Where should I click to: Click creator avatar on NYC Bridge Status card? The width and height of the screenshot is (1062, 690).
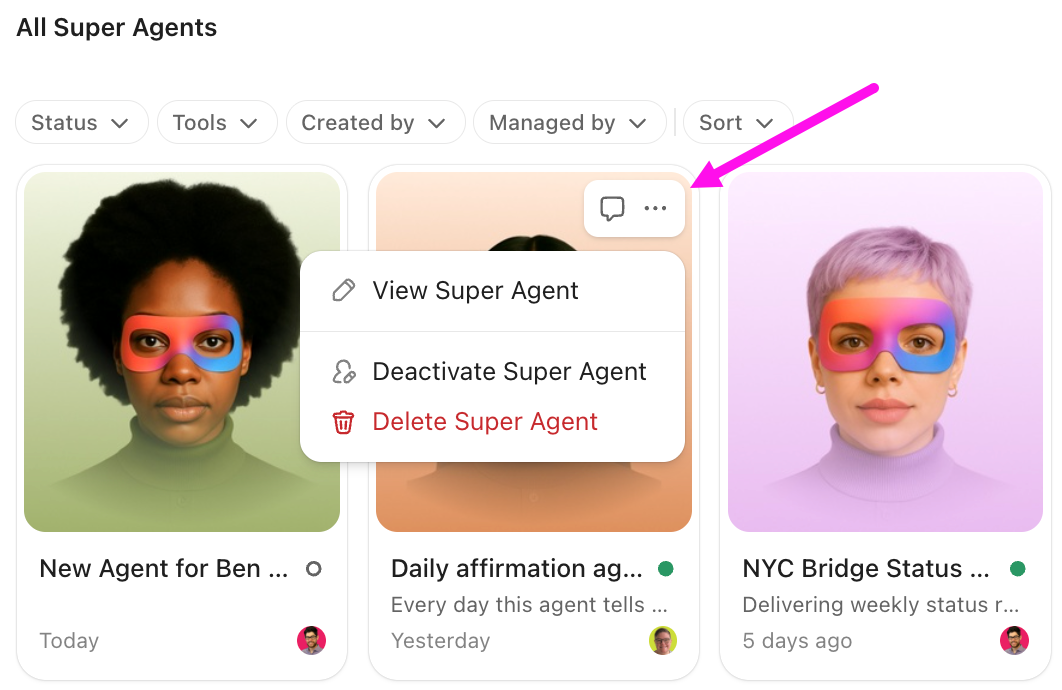point(1014,641)
